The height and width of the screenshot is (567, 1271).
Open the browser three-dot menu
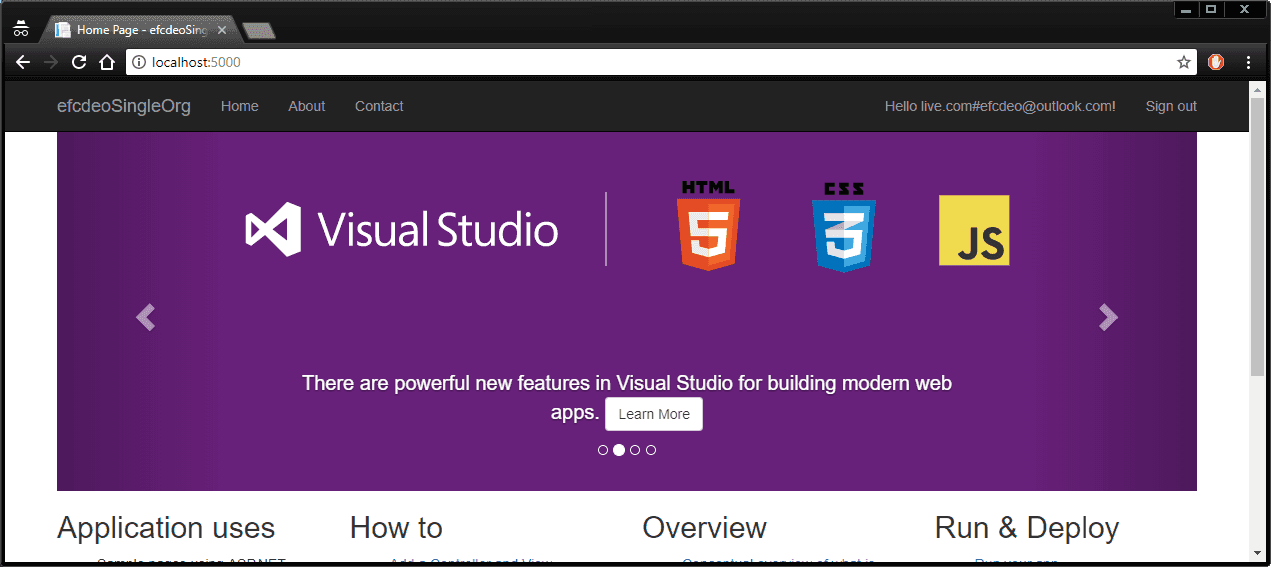coord(1248,62)
